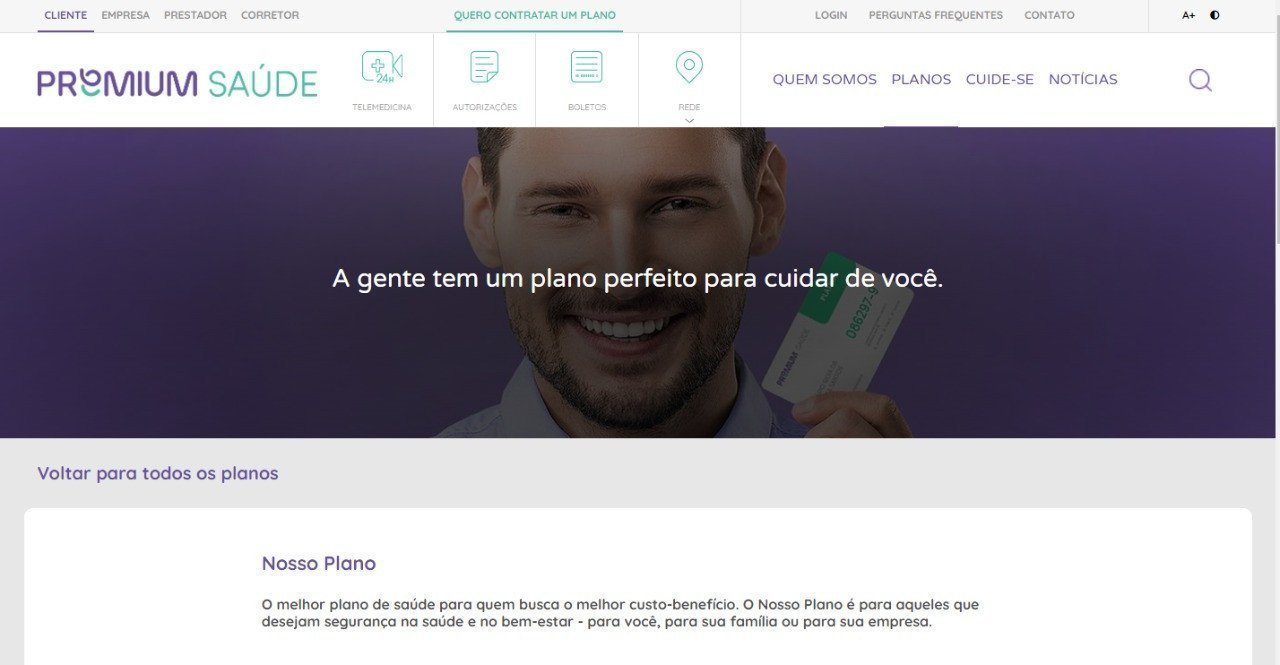The height and width of the screenshot is (665, 1280).
Task: Open the Telemedicina 24h video icon
Action: point(382,67)
